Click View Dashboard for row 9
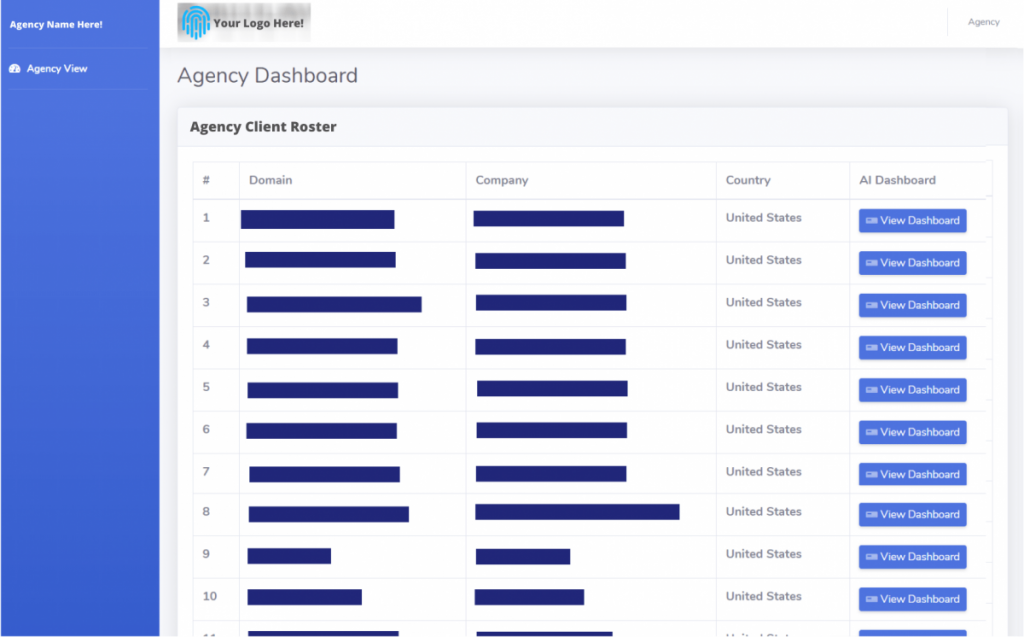Image resolution: width=1024 pixels, height=637 pixels. (912, 557)
